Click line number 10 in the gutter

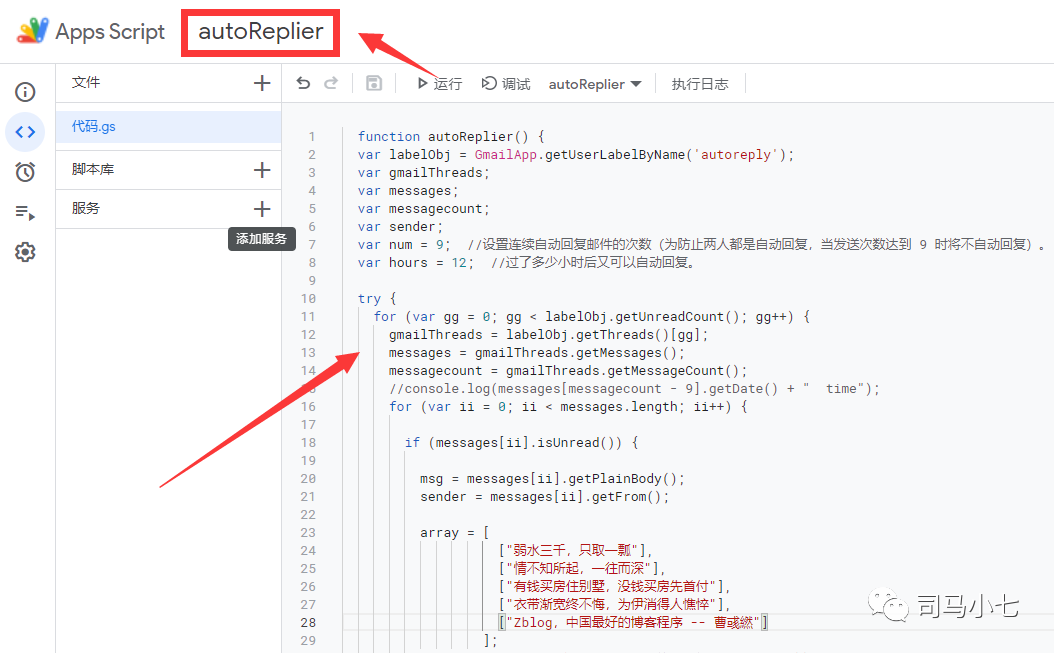click(x=309, y=299)
